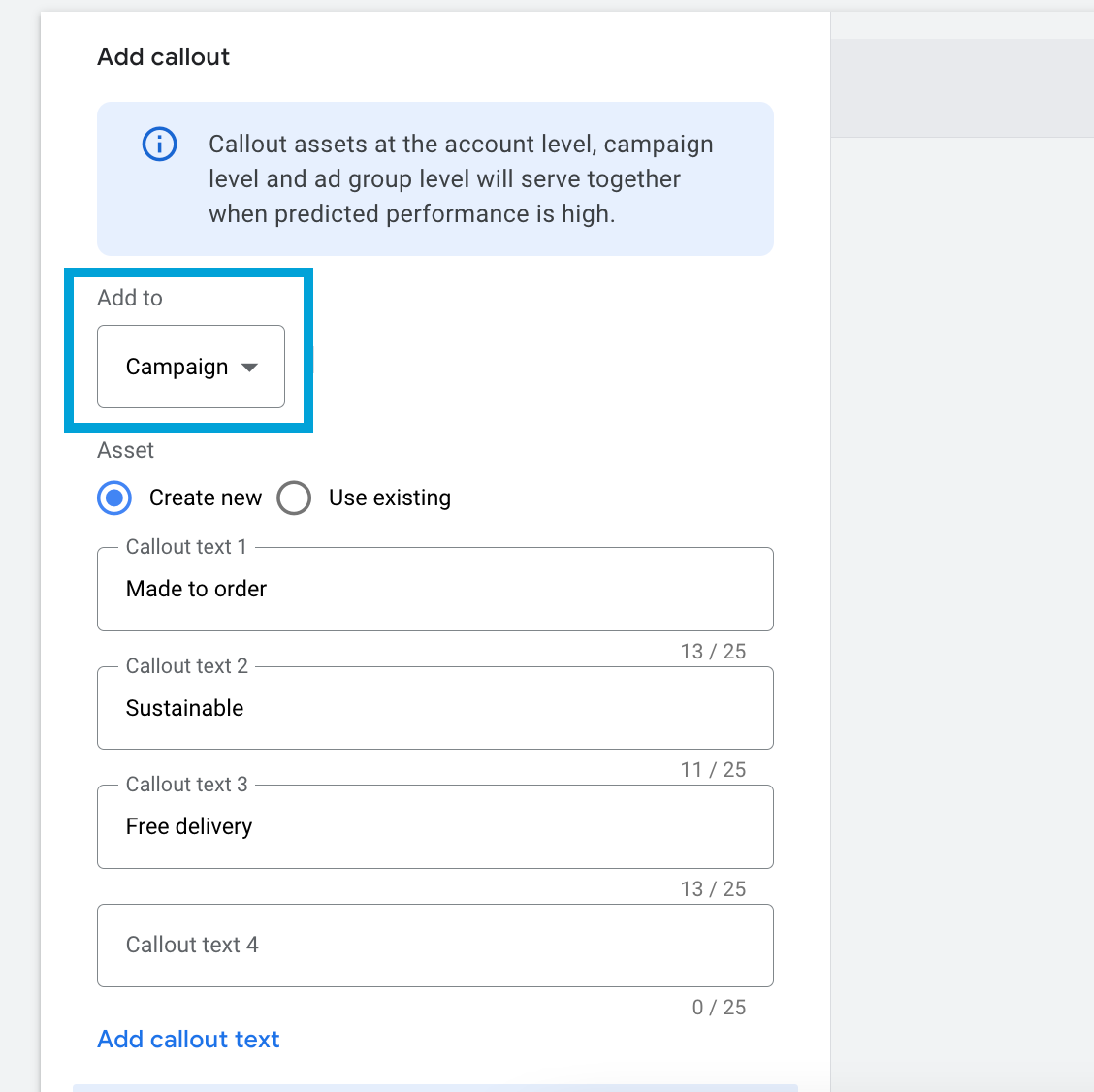The height and width of the screenshot is (1092, 1094).
Task: Click the 13 / 25 character counter below Callout text 1
Action: coord(715,651)
